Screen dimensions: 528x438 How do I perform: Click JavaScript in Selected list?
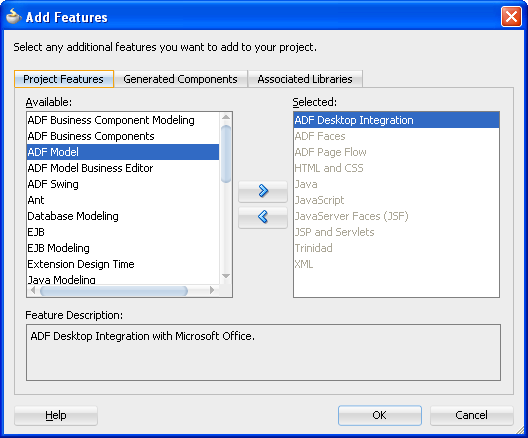pyautogui.click(x=396, y=200)
